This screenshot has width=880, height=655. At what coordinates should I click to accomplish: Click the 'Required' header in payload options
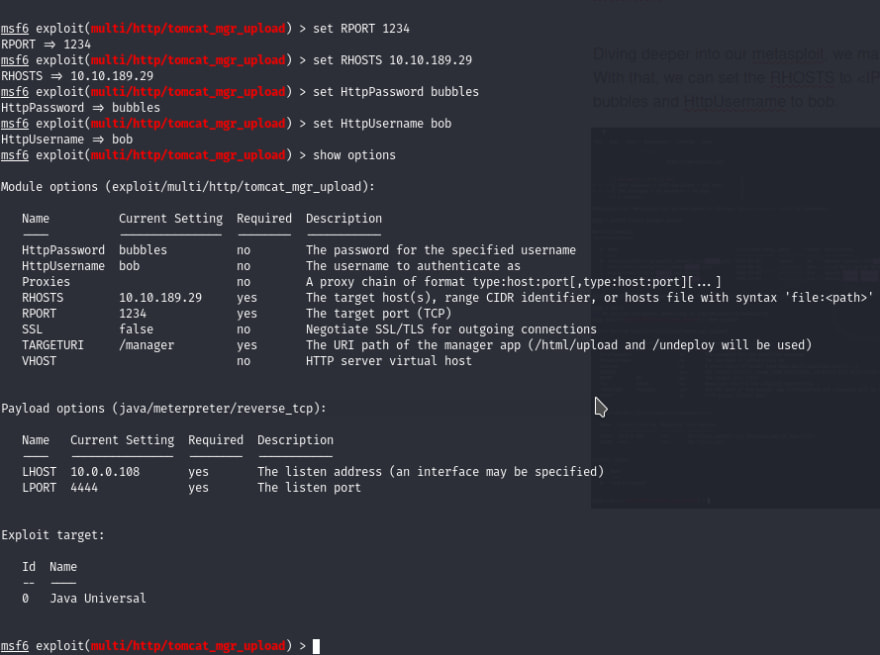coord(216,440)
